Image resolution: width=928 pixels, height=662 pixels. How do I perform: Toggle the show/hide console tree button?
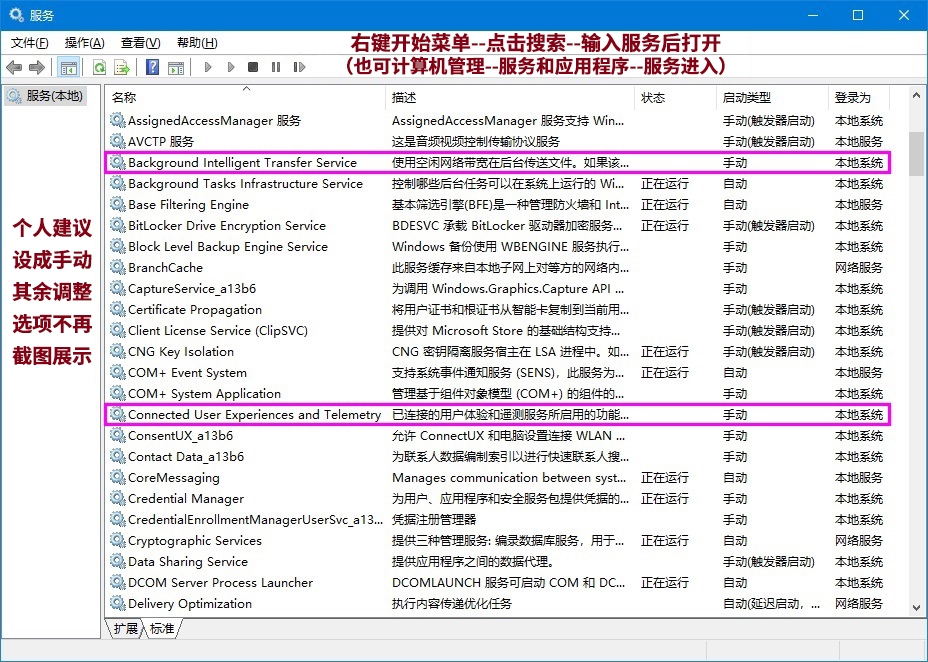tap(69, 67)
